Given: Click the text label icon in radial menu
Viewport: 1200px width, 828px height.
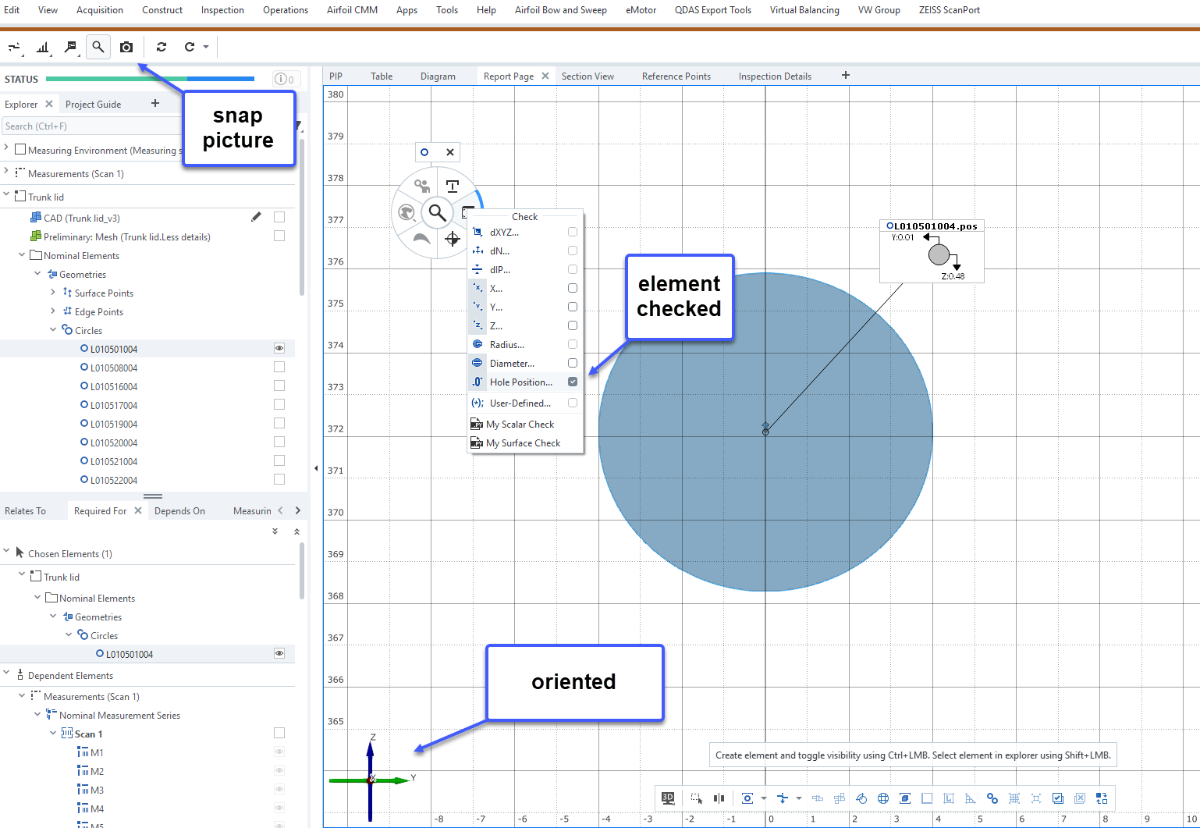Looking at the screenshot, I should (x=452, y=186).
